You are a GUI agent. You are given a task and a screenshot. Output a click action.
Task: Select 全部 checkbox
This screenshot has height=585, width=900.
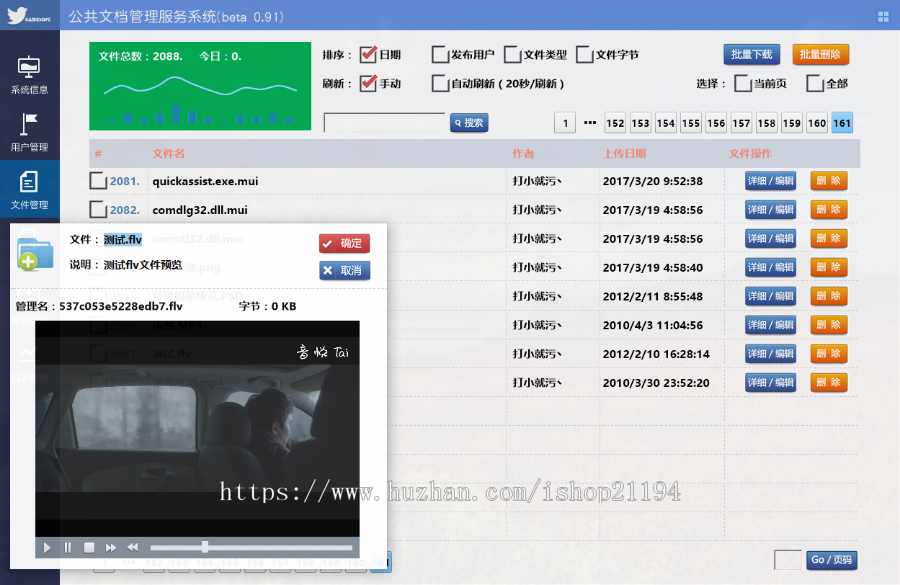click(x=815, y=83)
